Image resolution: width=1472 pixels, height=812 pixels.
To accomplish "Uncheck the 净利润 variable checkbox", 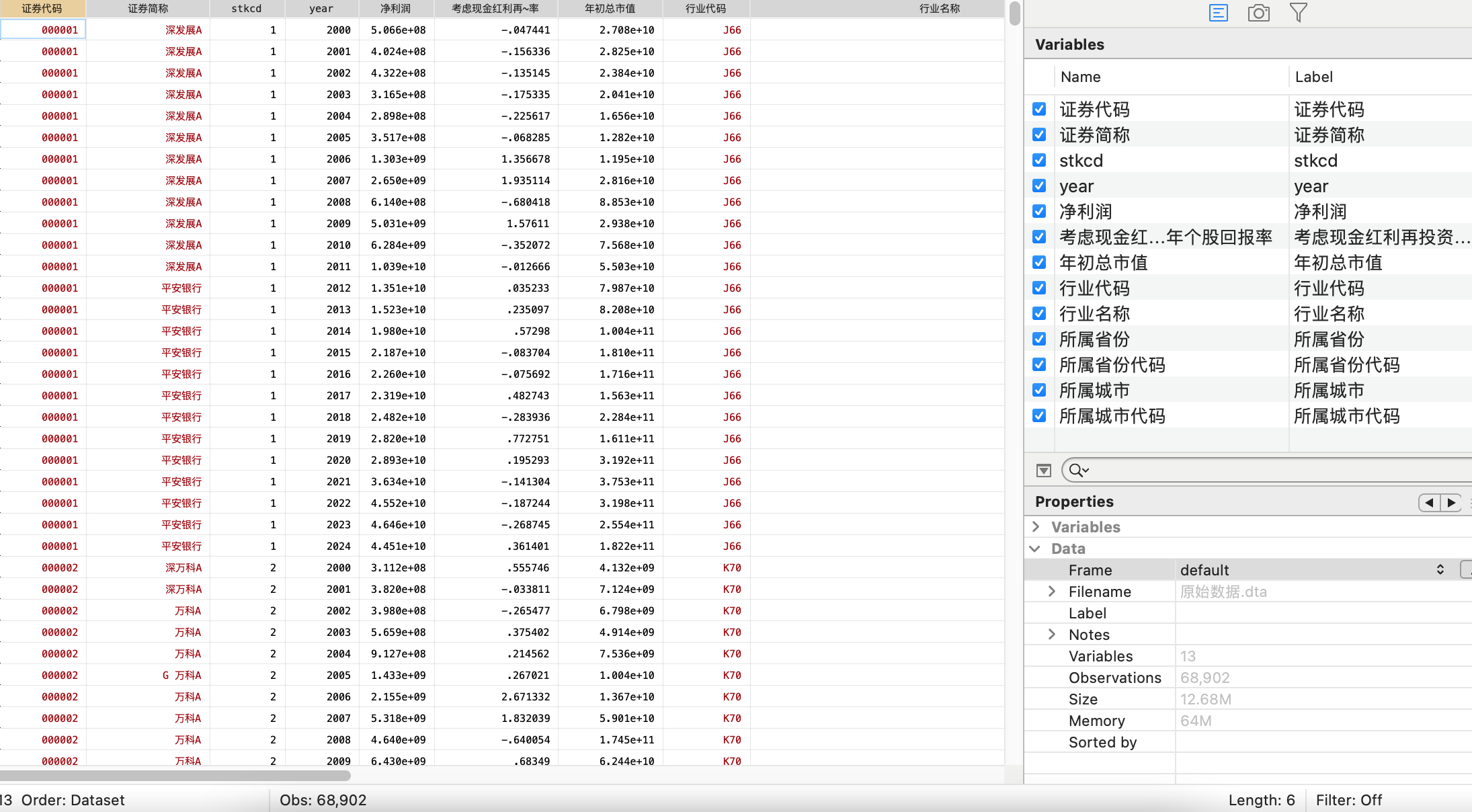I will pyautogui.click(x=1039, y=211).
